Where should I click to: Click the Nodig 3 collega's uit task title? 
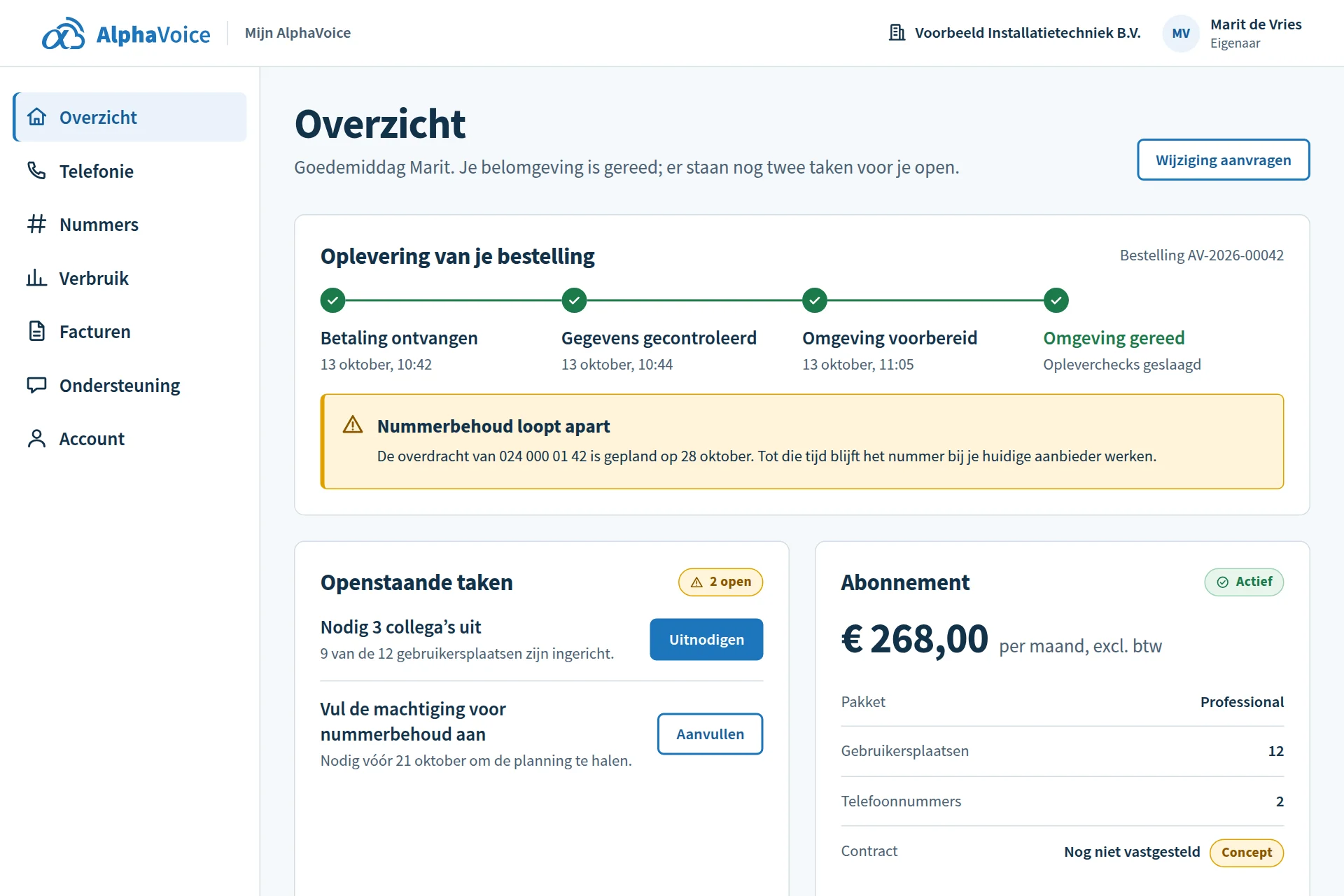click(x=400, y=626)
